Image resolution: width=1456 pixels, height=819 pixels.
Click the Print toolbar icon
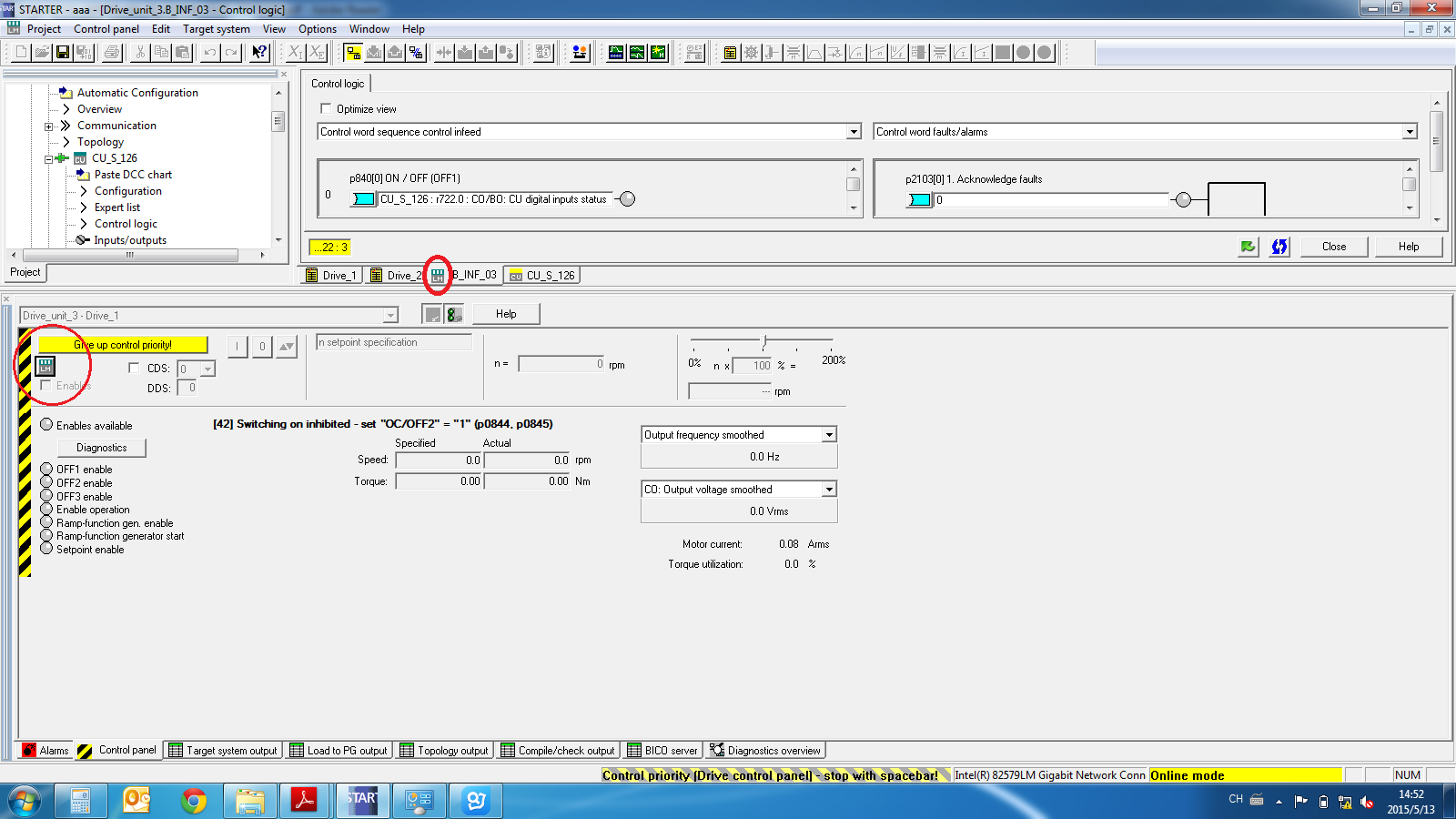click(x=112, y=53)
